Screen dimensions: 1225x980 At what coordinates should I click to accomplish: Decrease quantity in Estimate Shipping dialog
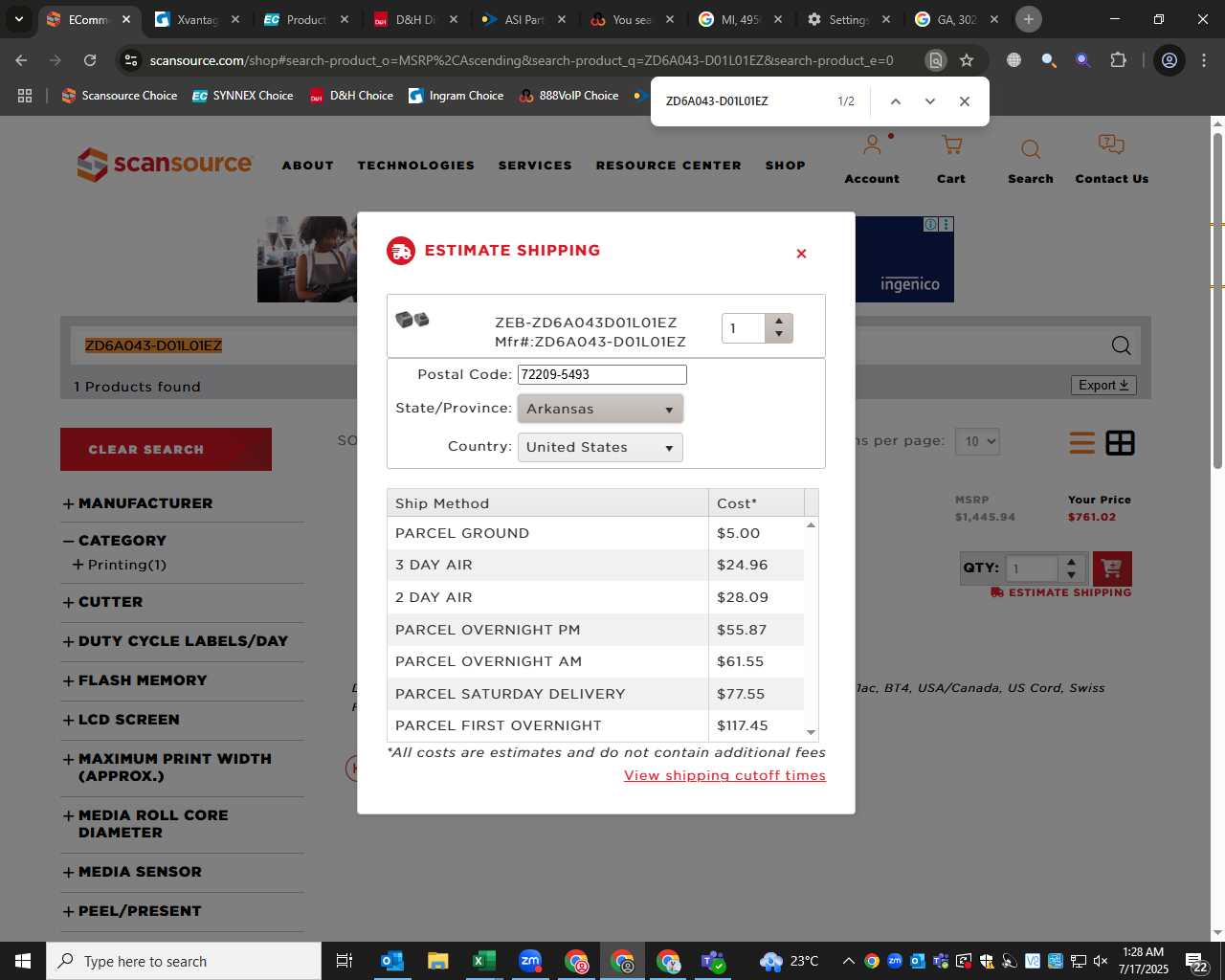point(779,335)
